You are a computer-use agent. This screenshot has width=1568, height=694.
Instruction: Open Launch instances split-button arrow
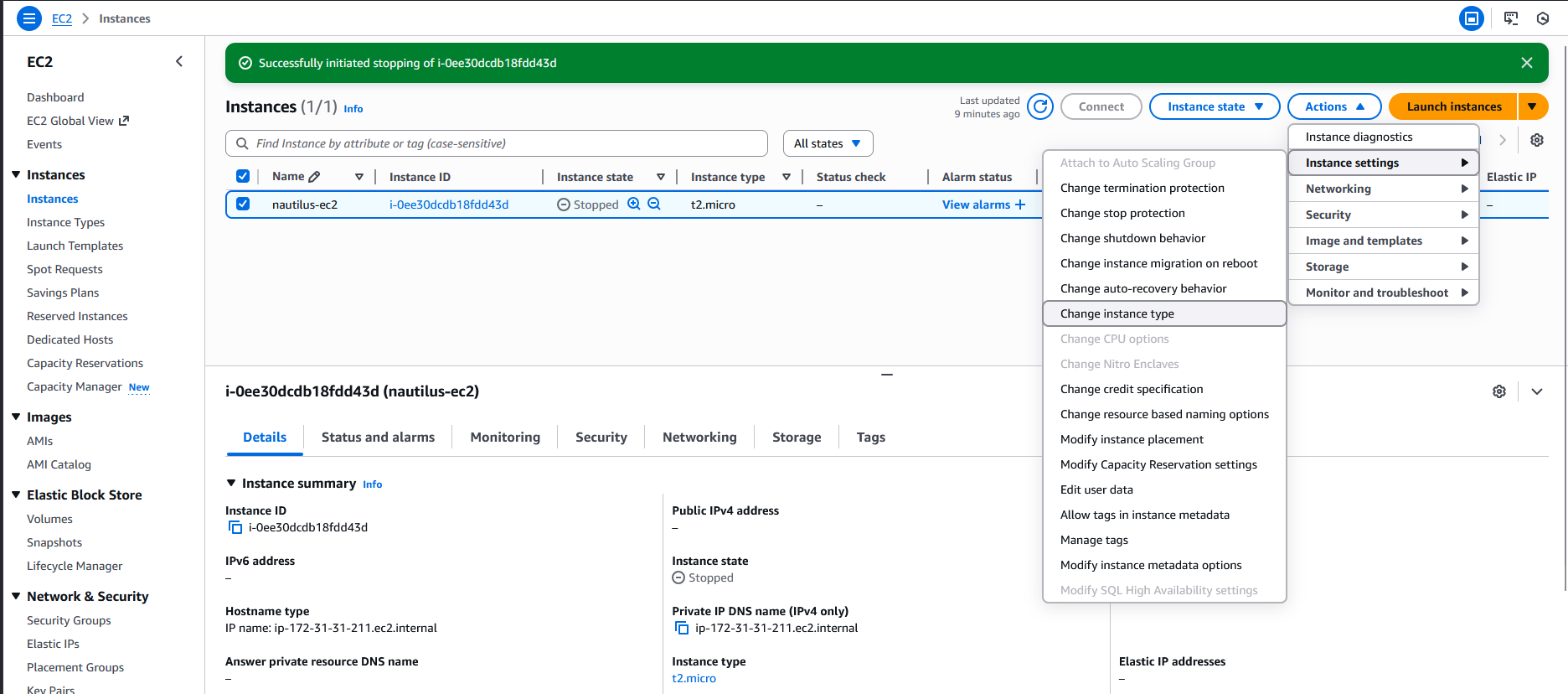(x=1532, y=106)
